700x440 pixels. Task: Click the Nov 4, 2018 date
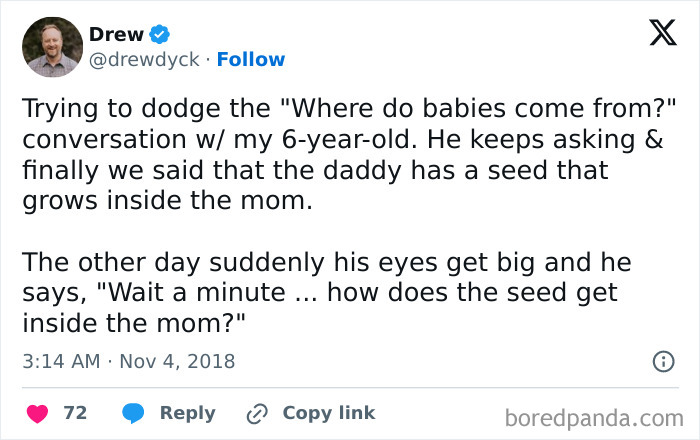177,361
